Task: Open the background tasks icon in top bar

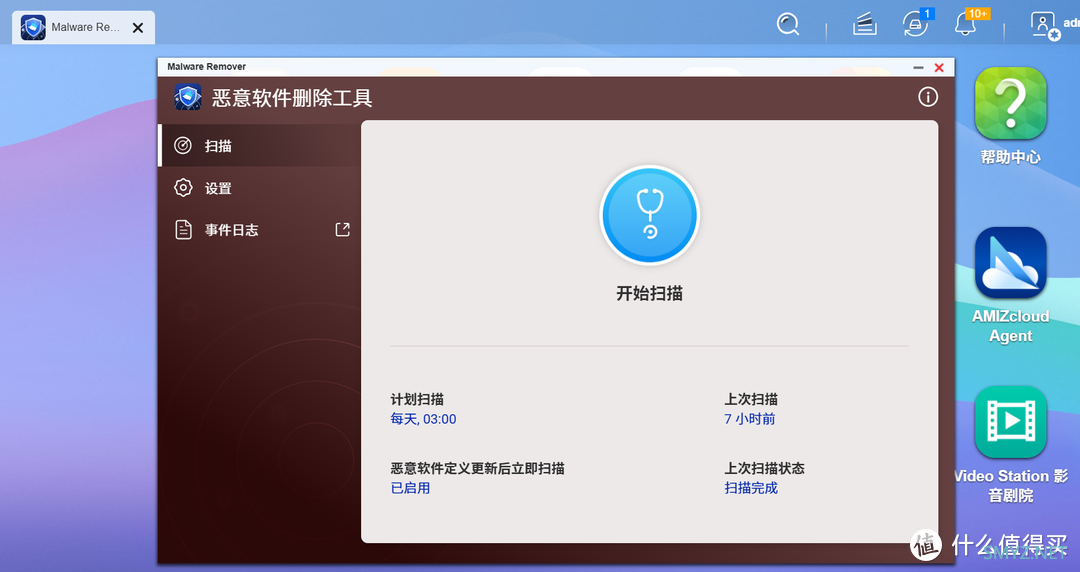Action: point(864,25)
